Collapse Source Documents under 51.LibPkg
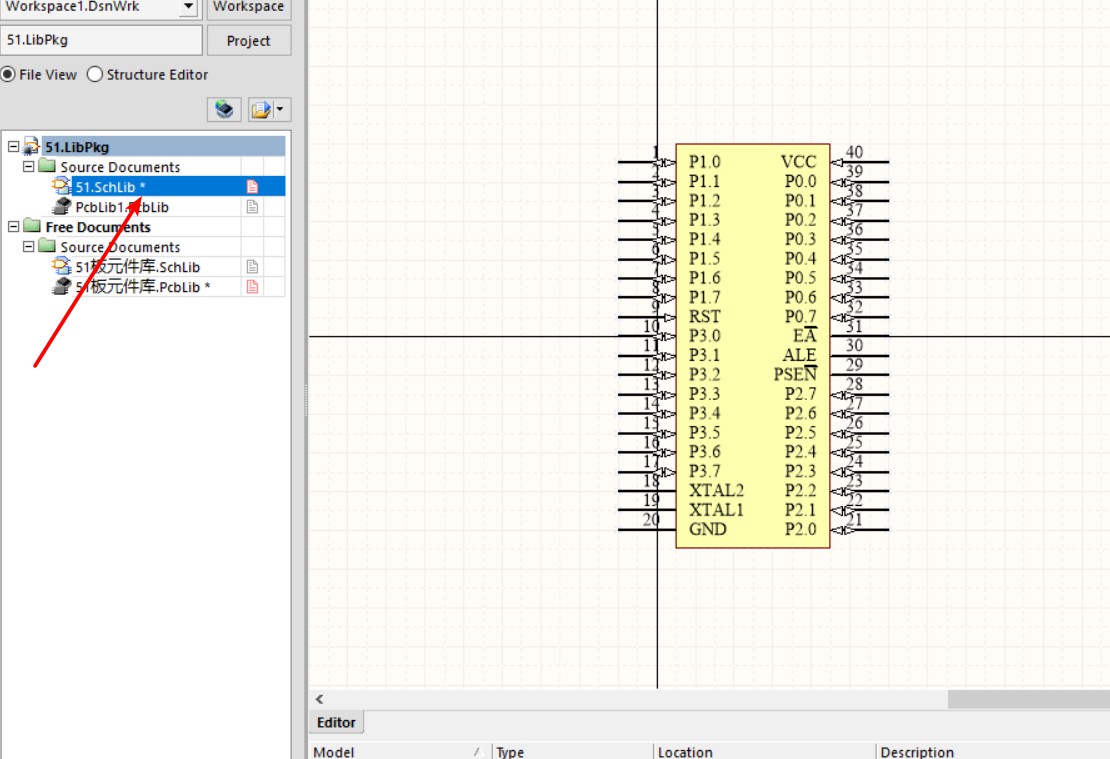This screenshot has width=1110, height=759. pos(28,166)
